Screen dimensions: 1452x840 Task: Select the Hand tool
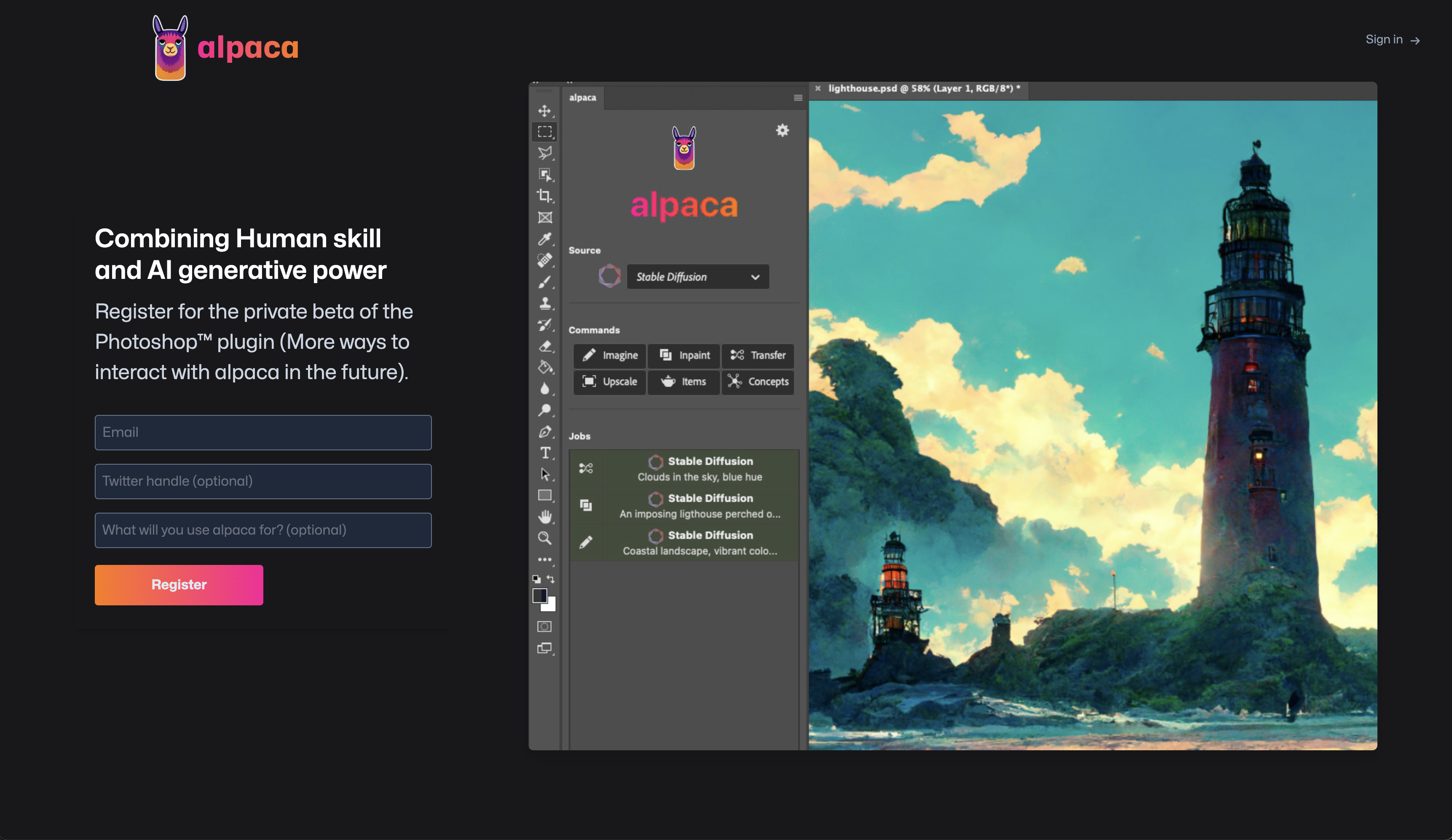(544, 517)
